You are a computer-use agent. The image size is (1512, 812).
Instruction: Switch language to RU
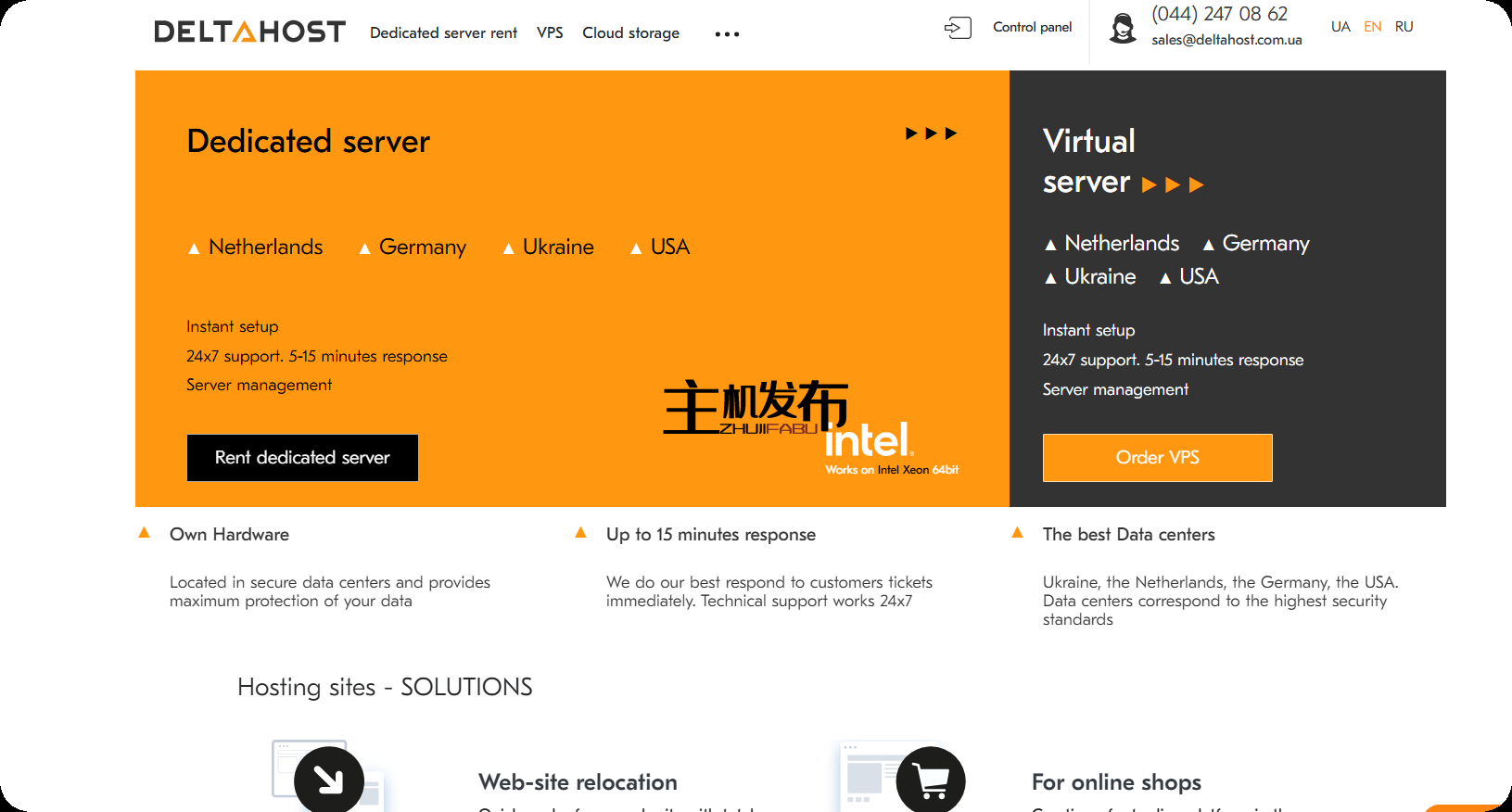1404,27
